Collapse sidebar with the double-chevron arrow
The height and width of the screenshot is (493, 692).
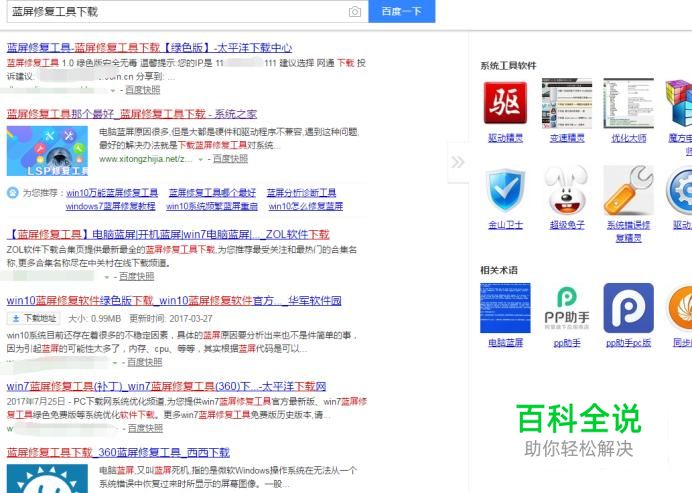pos(458,162)
